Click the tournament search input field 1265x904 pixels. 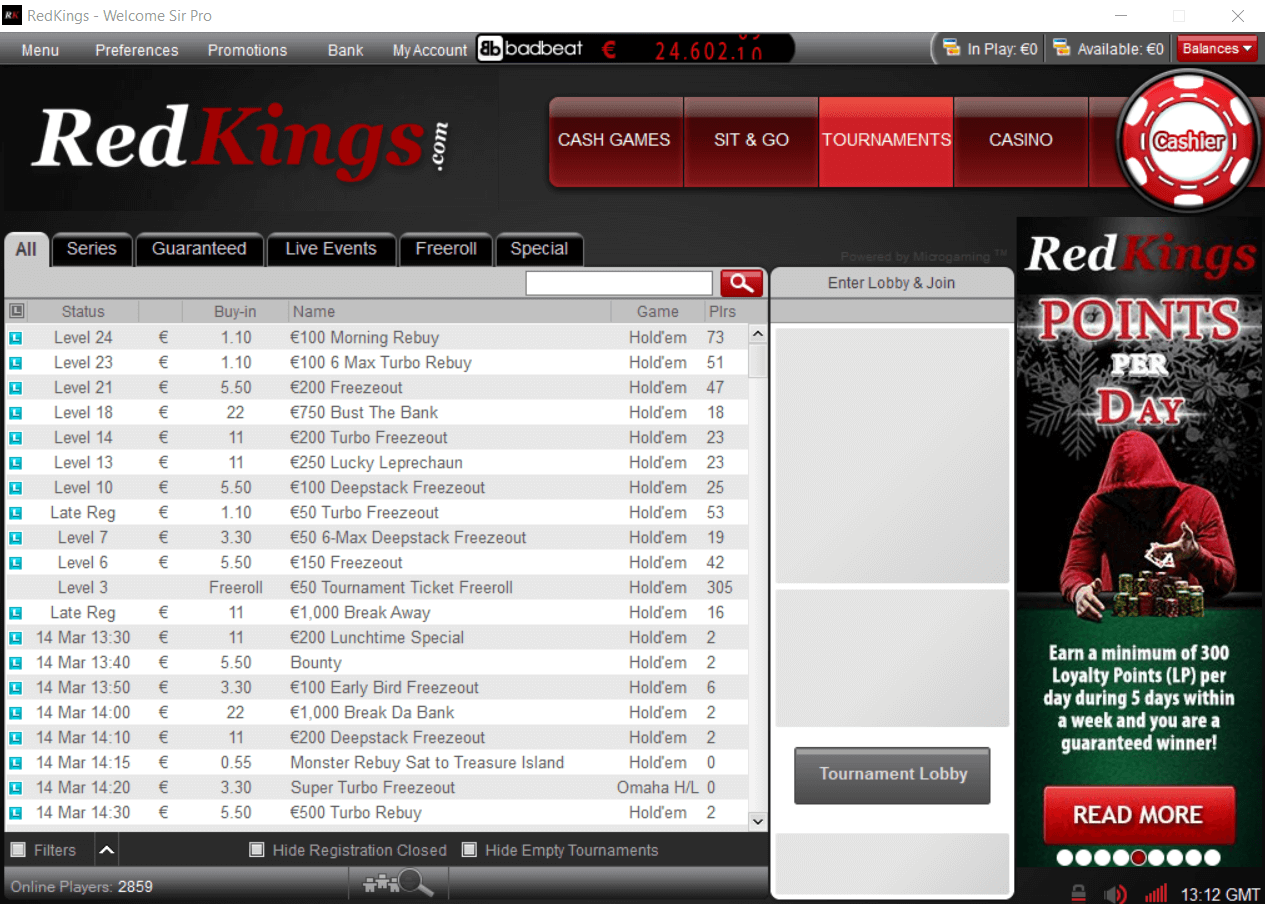[619, 283]
